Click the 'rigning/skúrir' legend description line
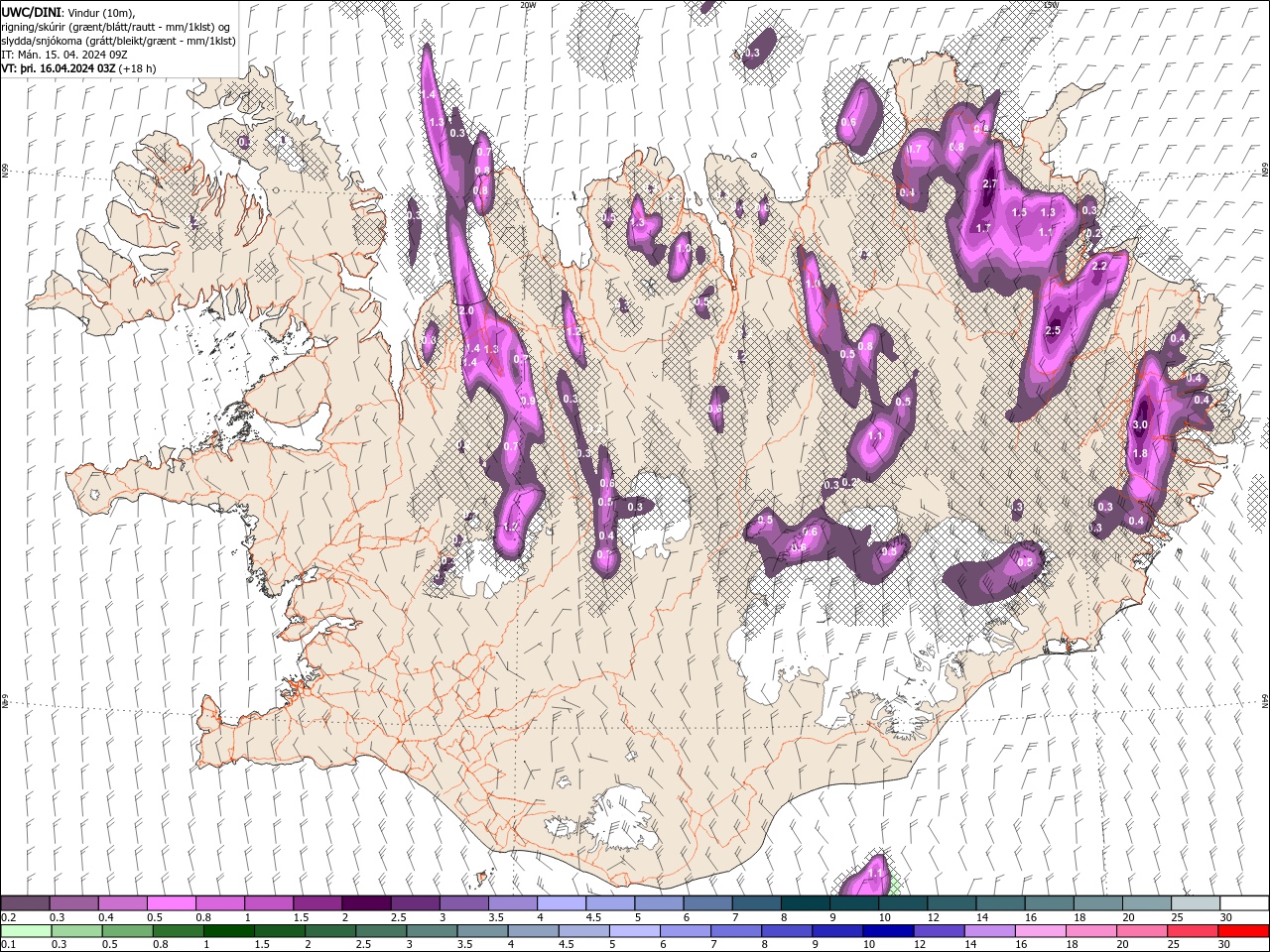The height and width of the screenshot is (952, 1270). click(x=116, y=27)
